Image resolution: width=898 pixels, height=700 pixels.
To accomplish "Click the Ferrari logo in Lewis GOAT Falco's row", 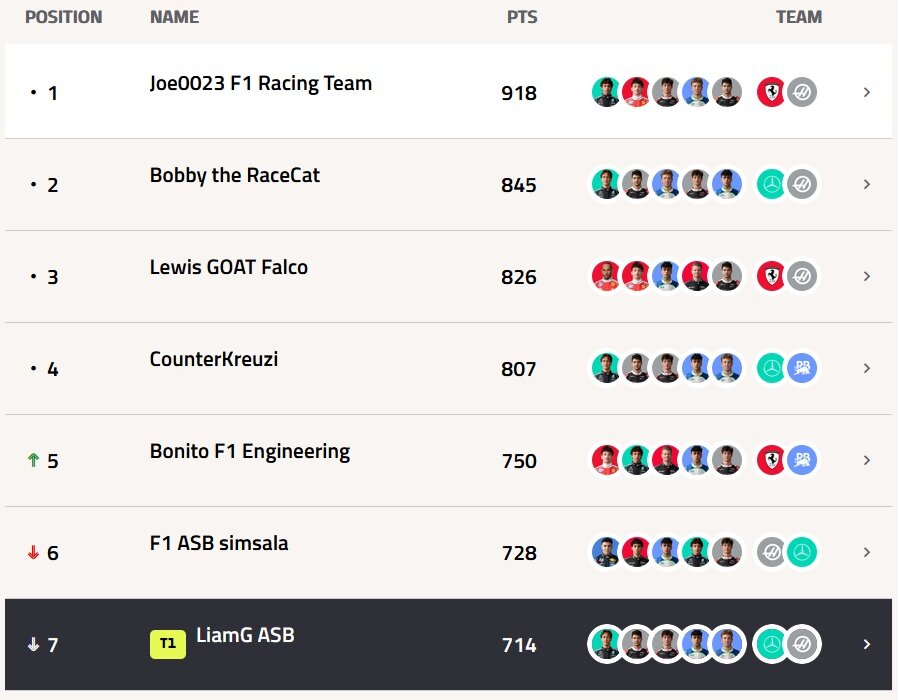I will tap(771, 277).
